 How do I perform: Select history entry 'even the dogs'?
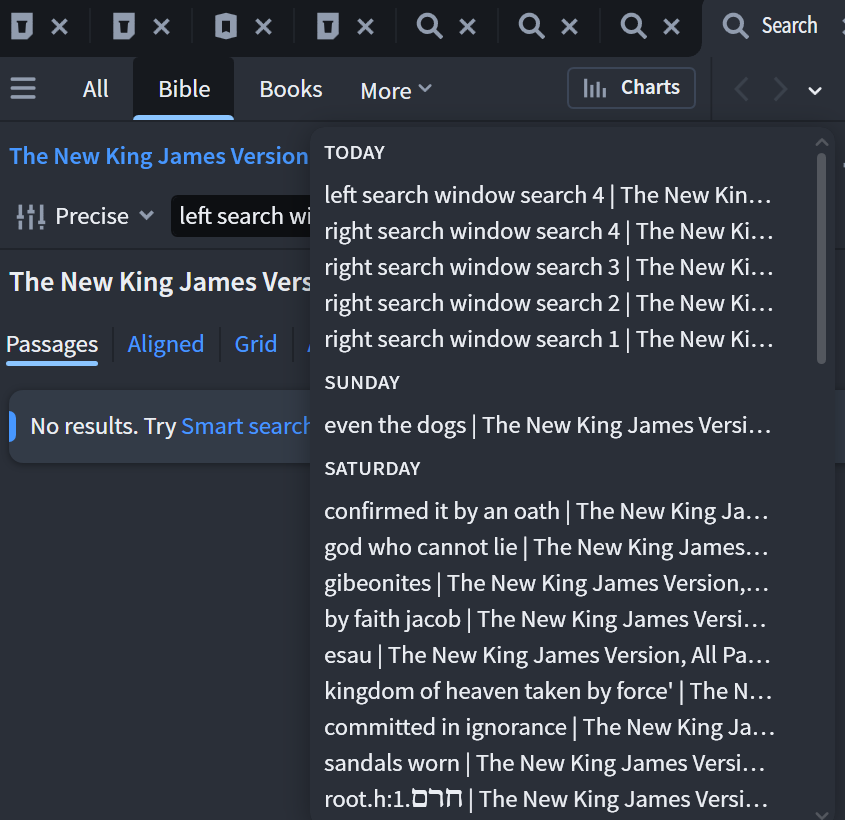[548, 425]
